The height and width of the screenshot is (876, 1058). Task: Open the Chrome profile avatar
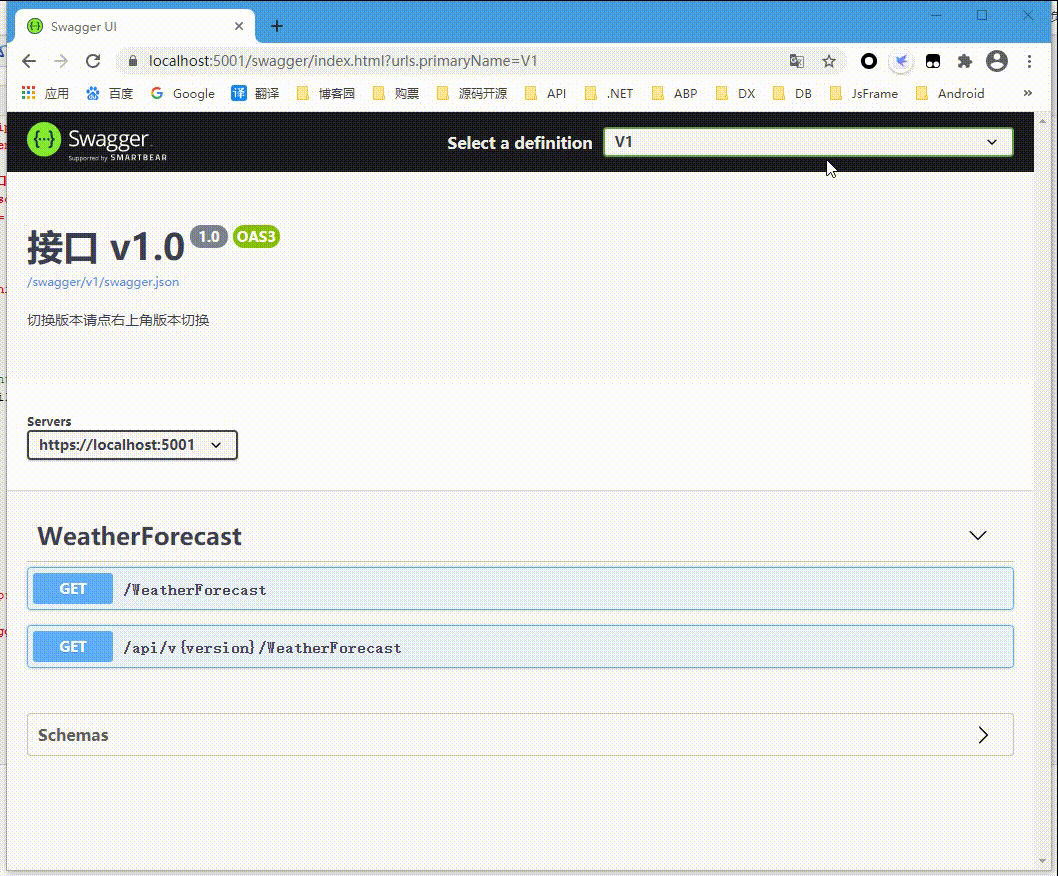coord(997,61)
